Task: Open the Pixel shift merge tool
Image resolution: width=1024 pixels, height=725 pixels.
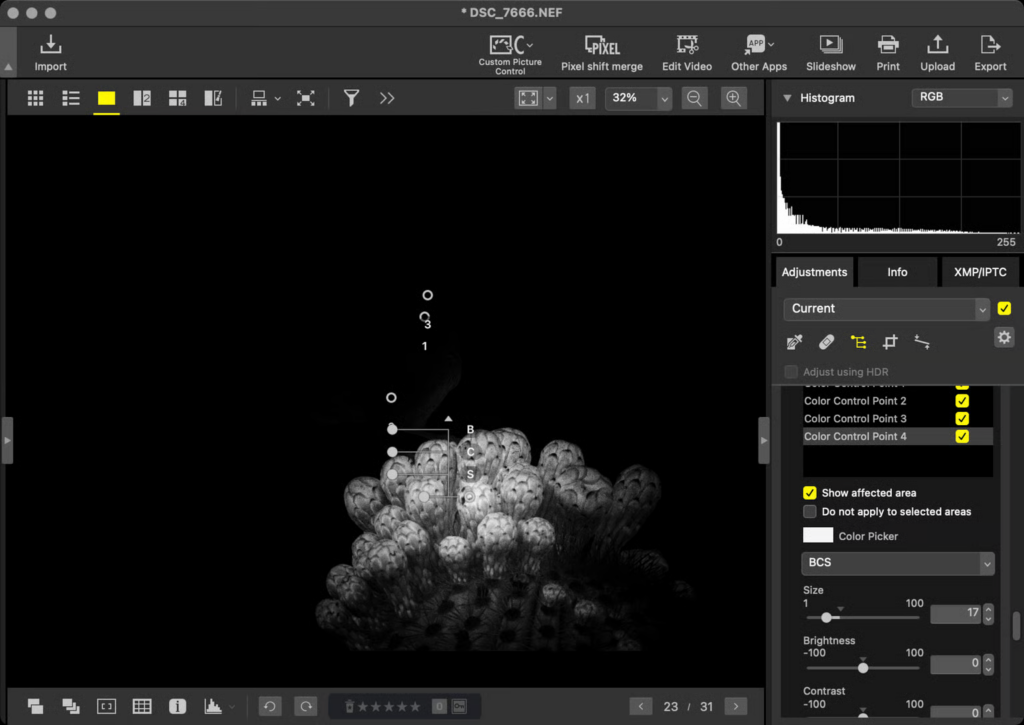Action: [x=602, y=52]
